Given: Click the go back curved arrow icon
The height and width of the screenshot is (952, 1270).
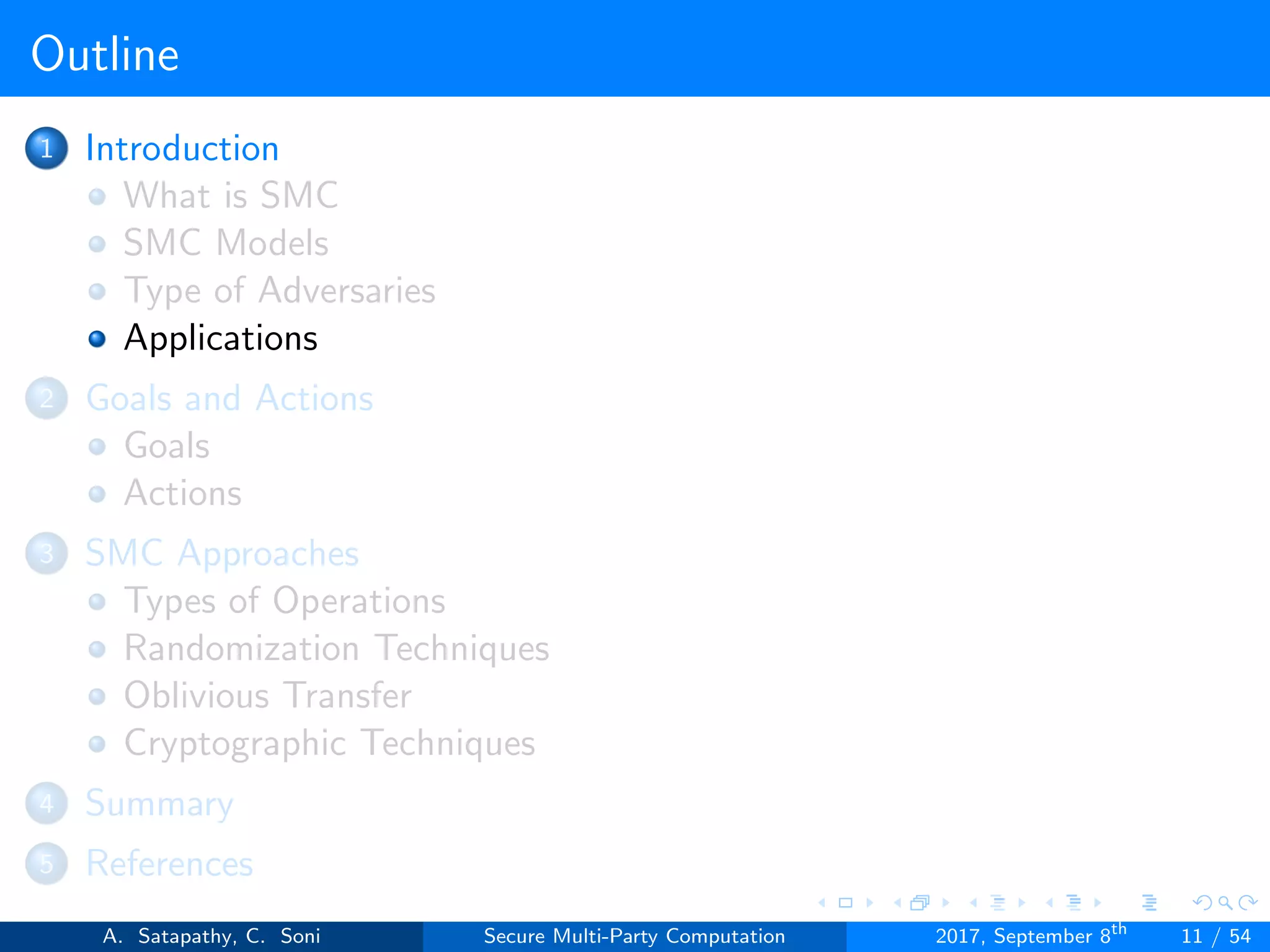Looking at the screenshot, I should (1202, 903).
